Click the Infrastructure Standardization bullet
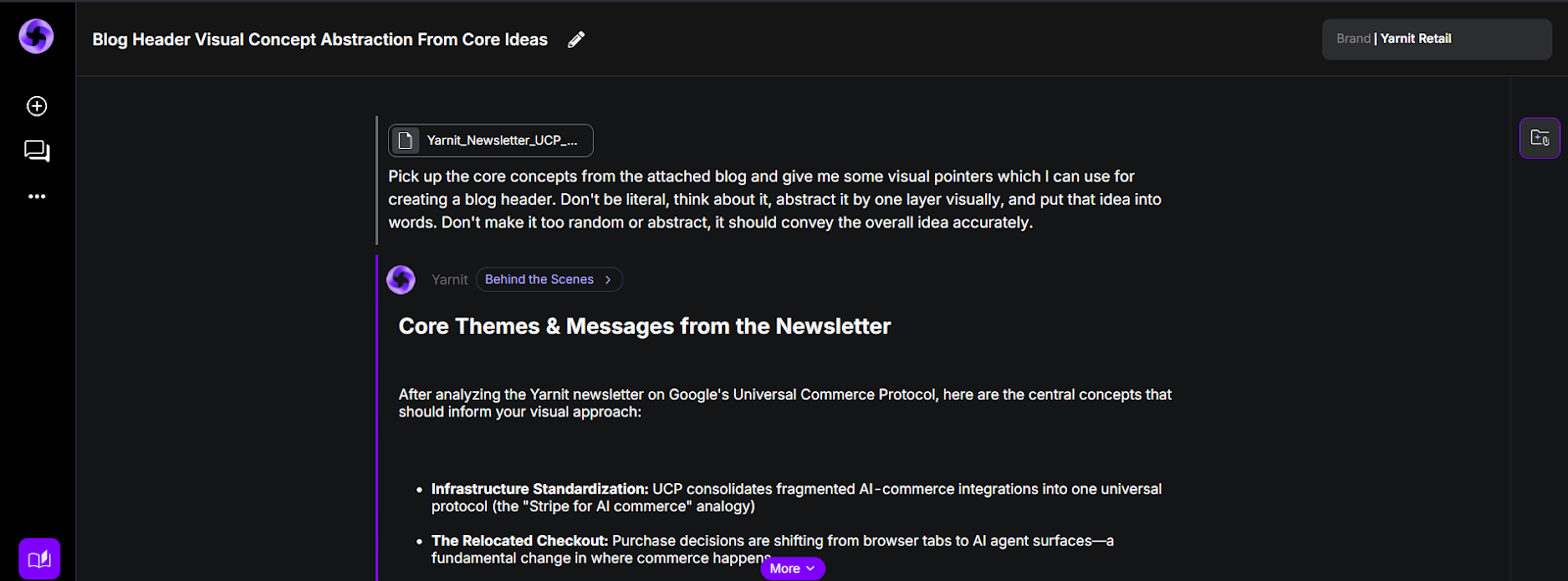Viewport: 1568px width, 581px height. point(797,498)
